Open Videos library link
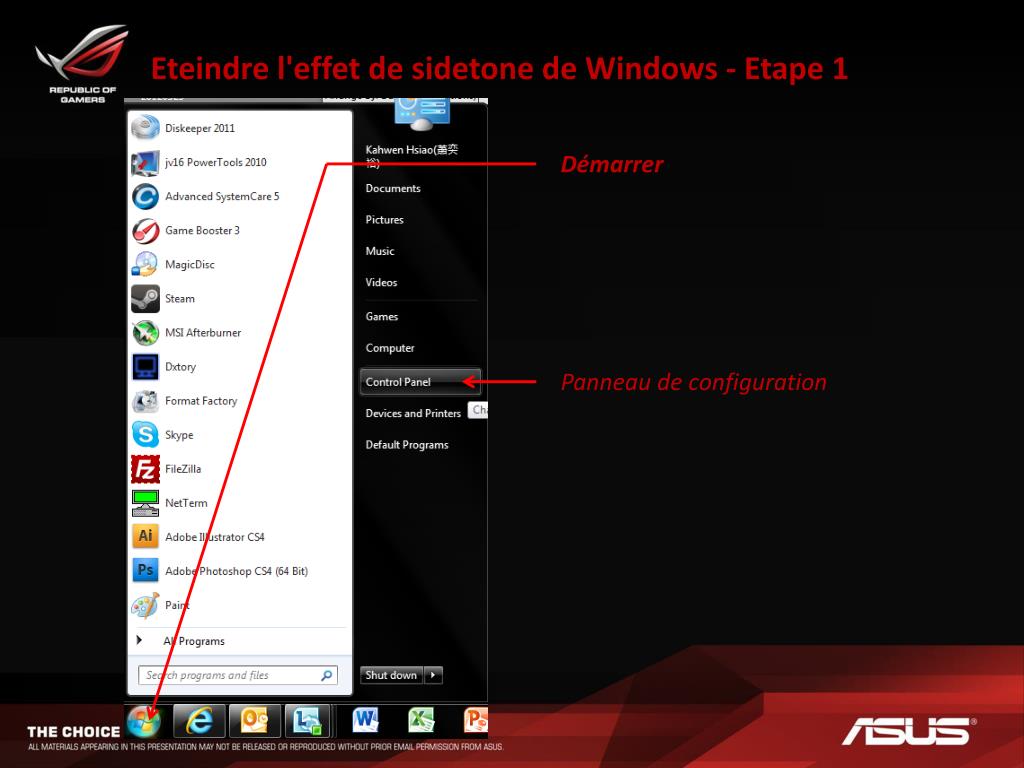The image size is (1024, 768). pyautogui.click(x=381, y=282)
